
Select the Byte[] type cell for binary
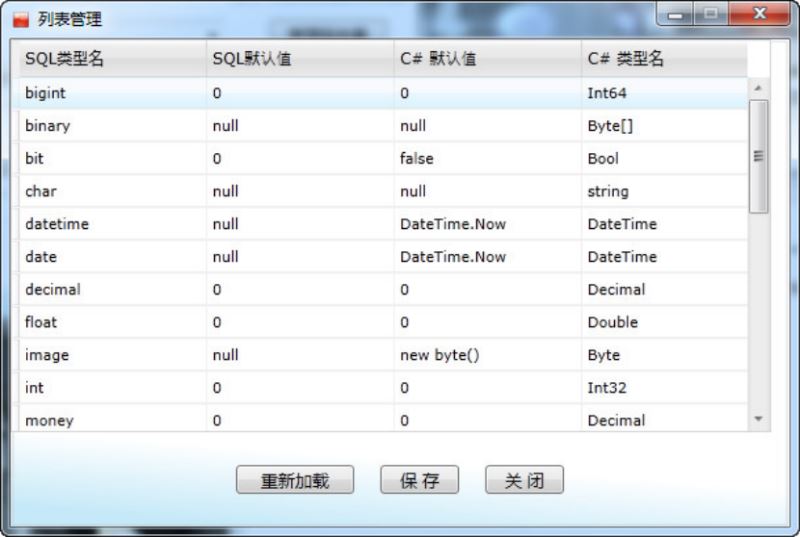(611, 126)
